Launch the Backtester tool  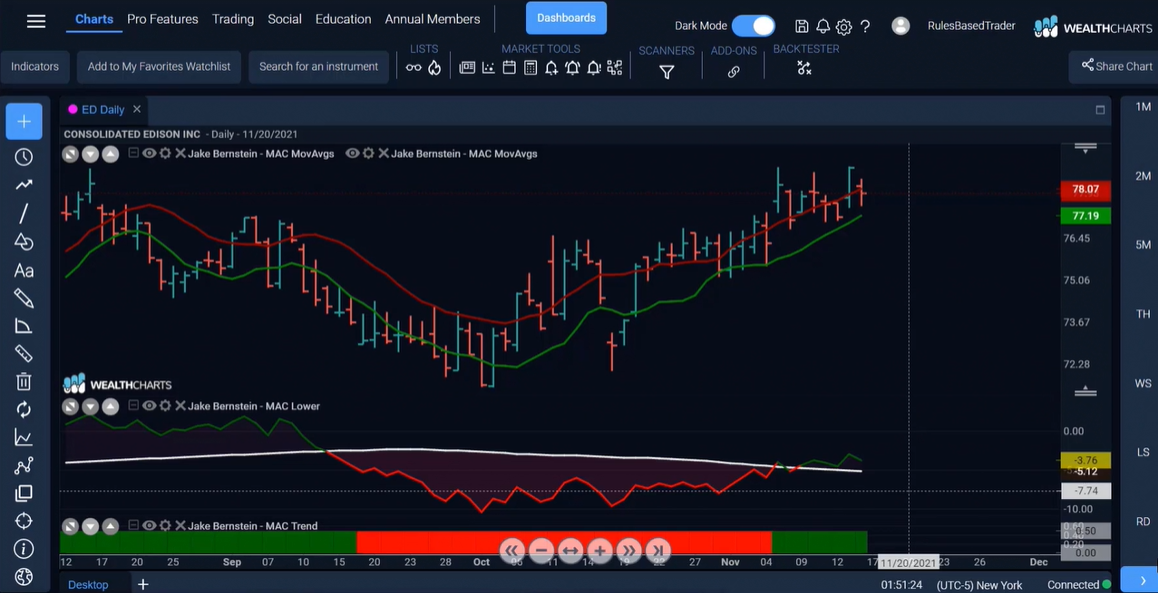pos(804,69)
